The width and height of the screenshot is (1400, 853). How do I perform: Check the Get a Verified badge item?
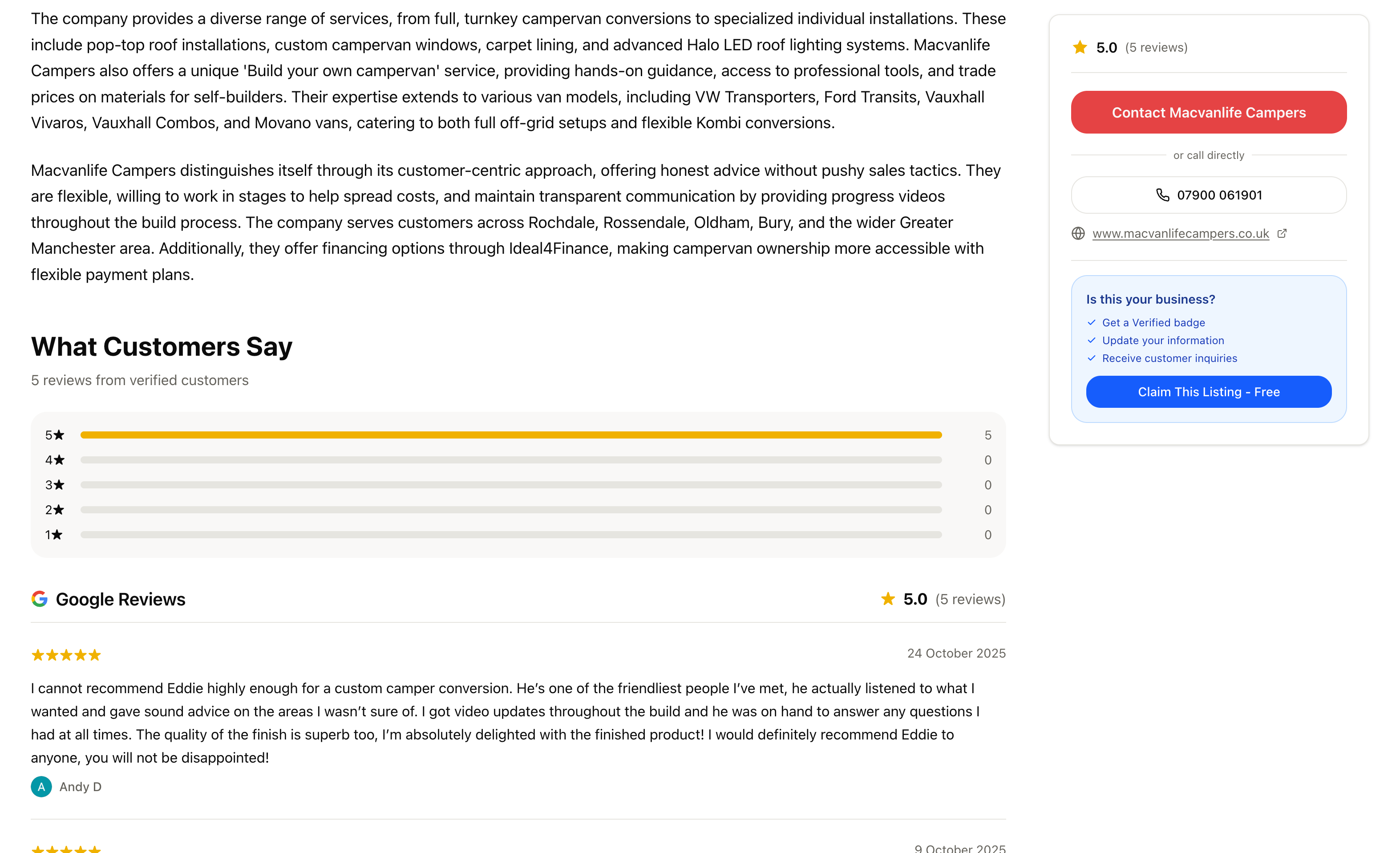pyautogui.click(x=1153, y=322)
